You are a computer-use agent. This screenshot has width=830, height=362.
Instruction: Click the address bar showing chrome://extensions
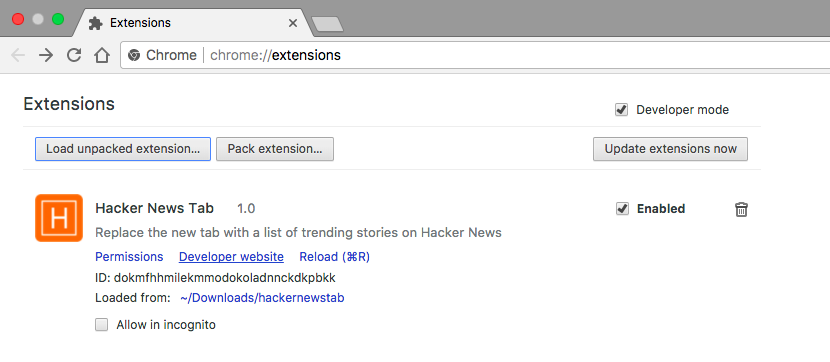(x=475, y=55)
